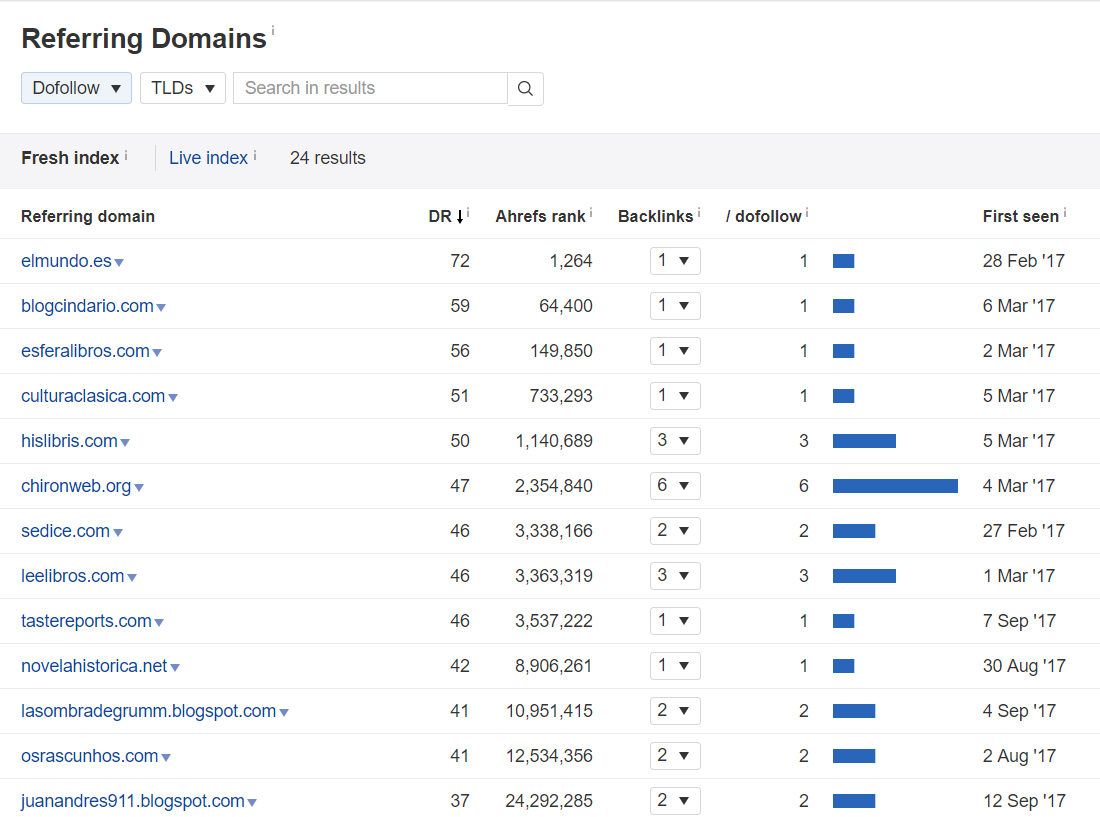The width and height of the screenshot is (1100, 817).
Task: Click the info icon next to Ahrefs rank
Action: click(591, 212)
